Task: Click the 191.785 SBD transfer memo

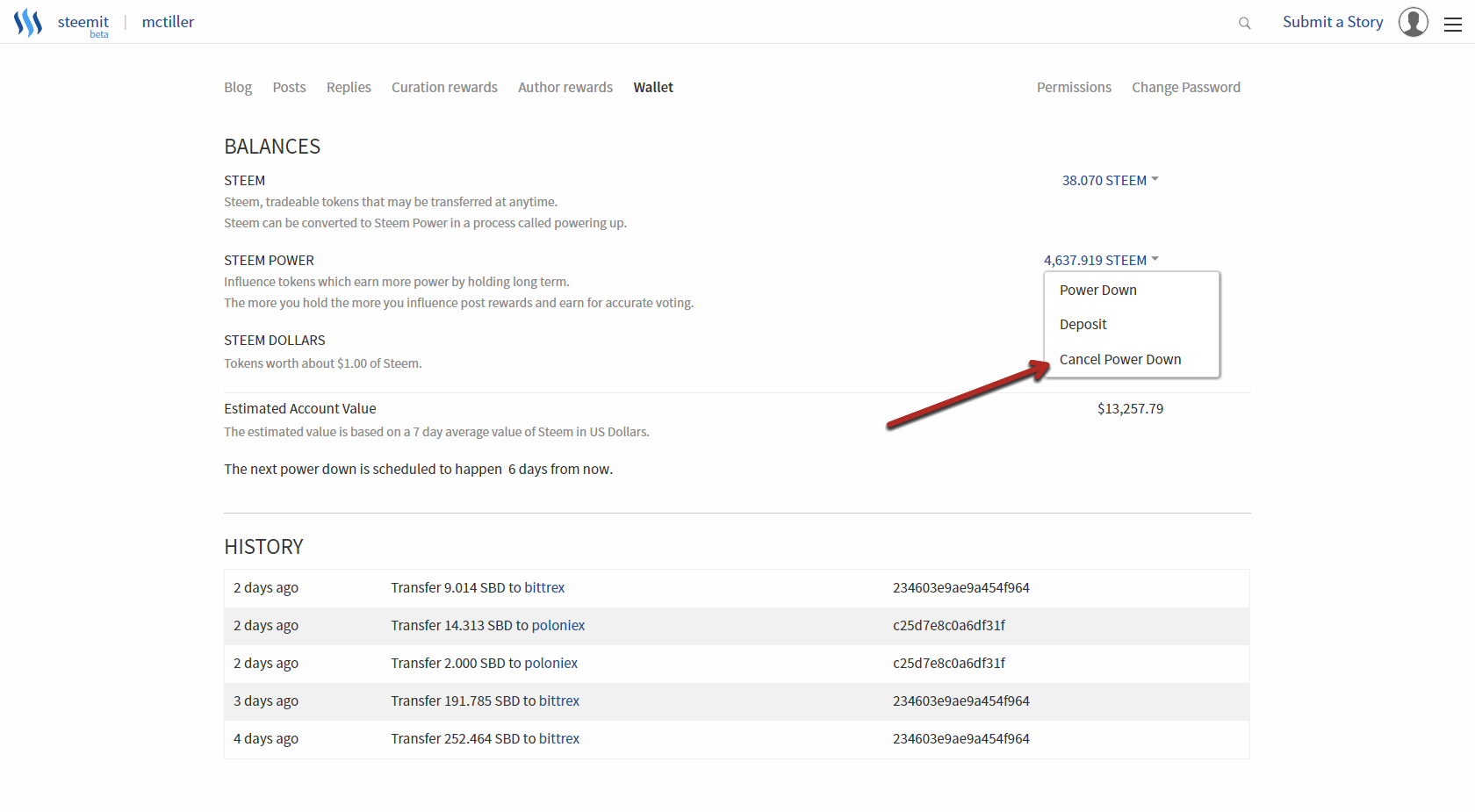Action: coord(961,701)
